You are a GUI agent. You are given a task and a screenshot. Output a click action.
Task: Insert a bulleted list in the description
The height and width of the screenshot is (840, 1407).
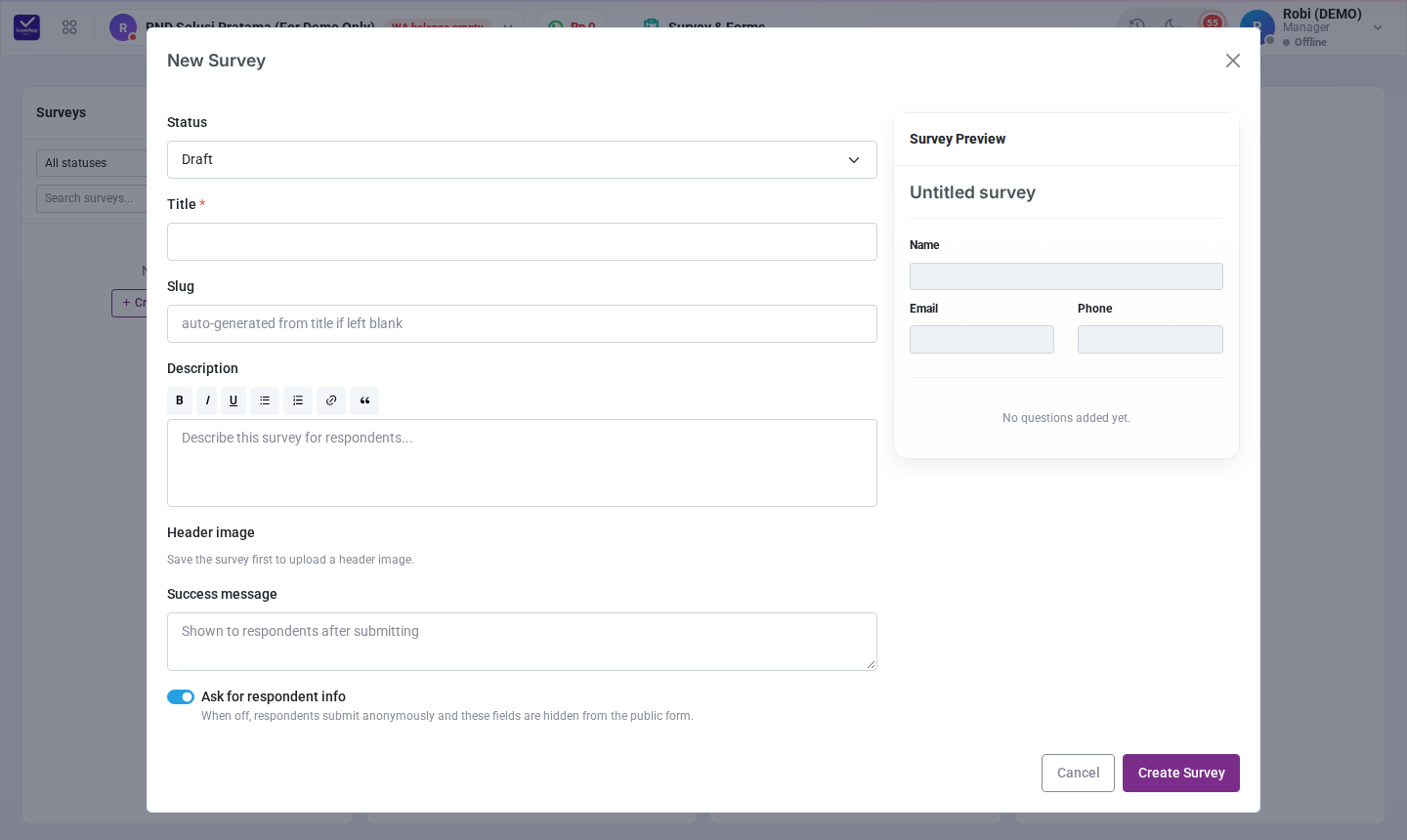(x=265, y=400)
